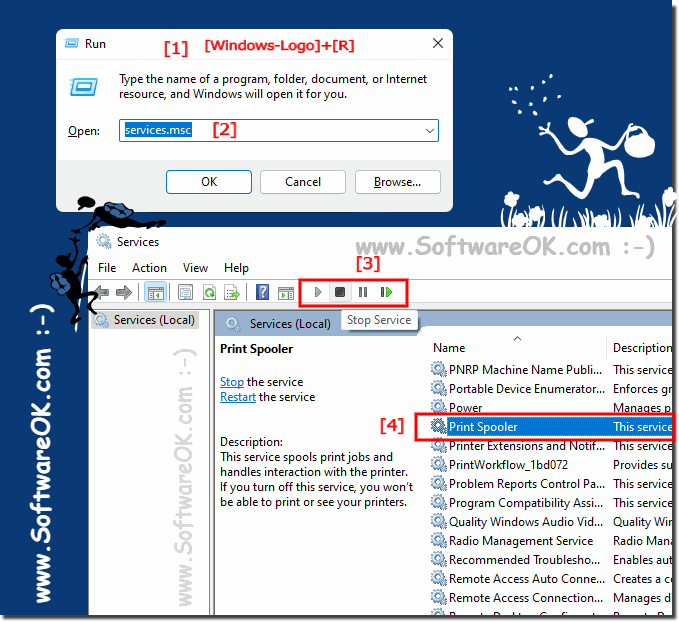This screenshot has height=622, width=679.
Task: Select the Recommended Troublesho... service
Action: click(524, 560)
